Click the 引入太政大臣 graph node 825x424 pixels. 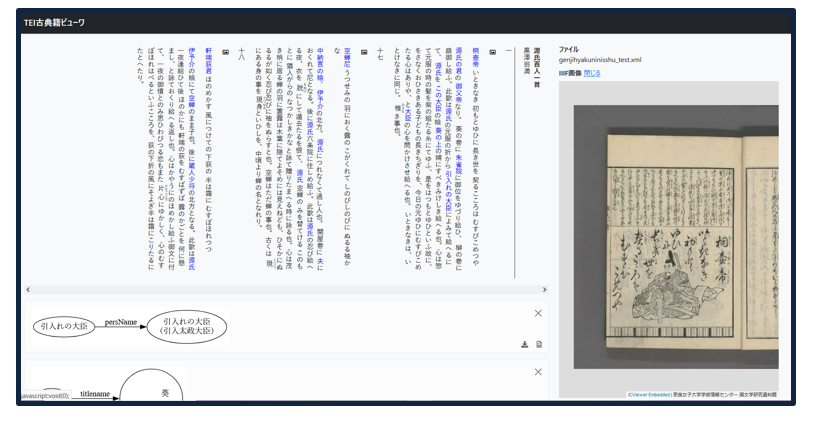pyautogui.click(x=187, y=326)
